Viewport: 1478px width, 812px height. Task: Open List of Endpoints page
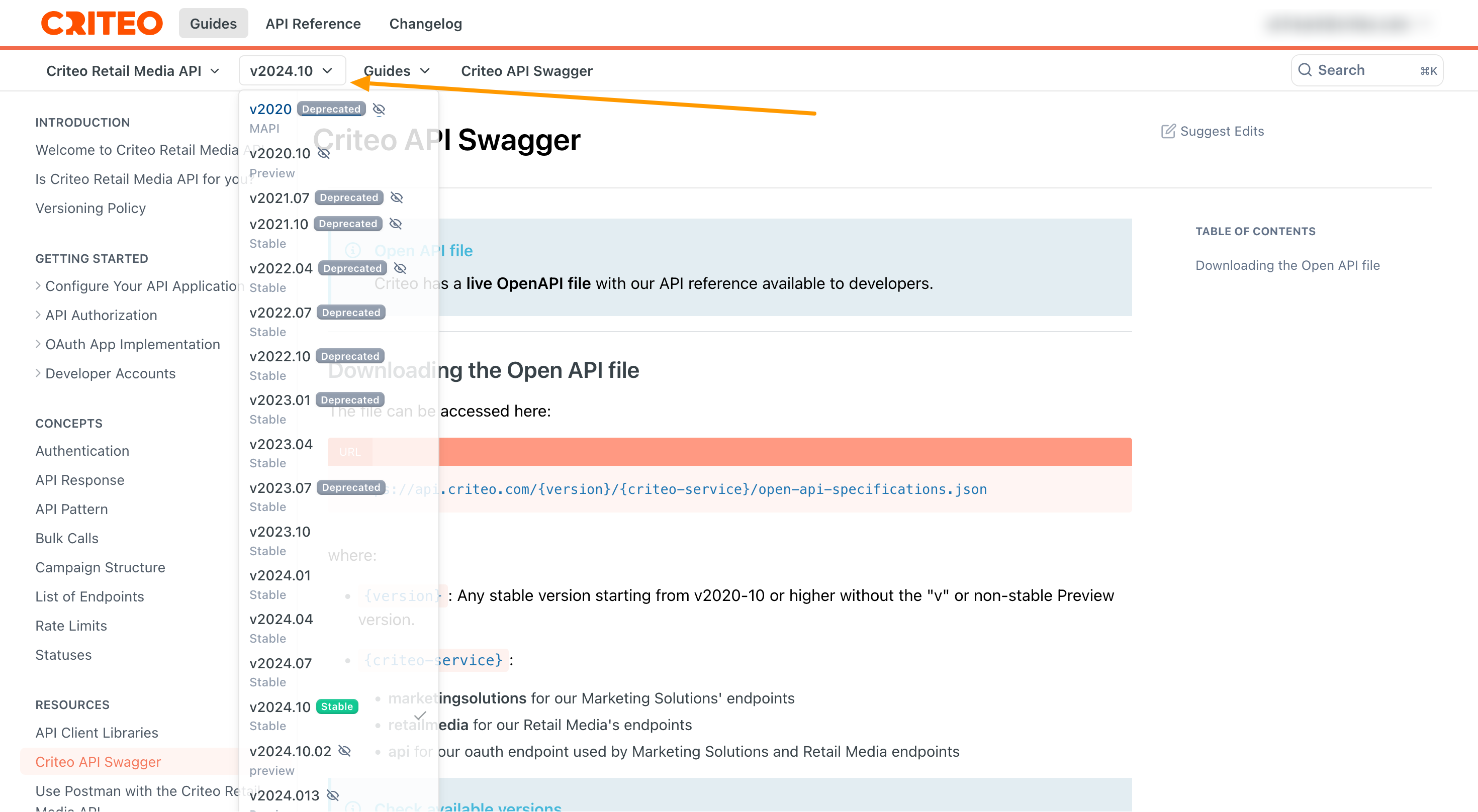tap(89, 597)
